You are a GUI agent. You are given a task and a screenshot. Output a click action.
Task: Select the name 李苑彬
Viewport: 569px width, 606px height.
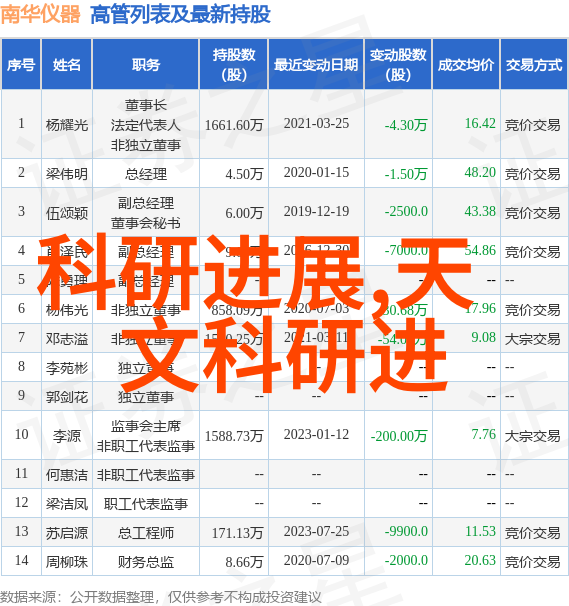67,368
